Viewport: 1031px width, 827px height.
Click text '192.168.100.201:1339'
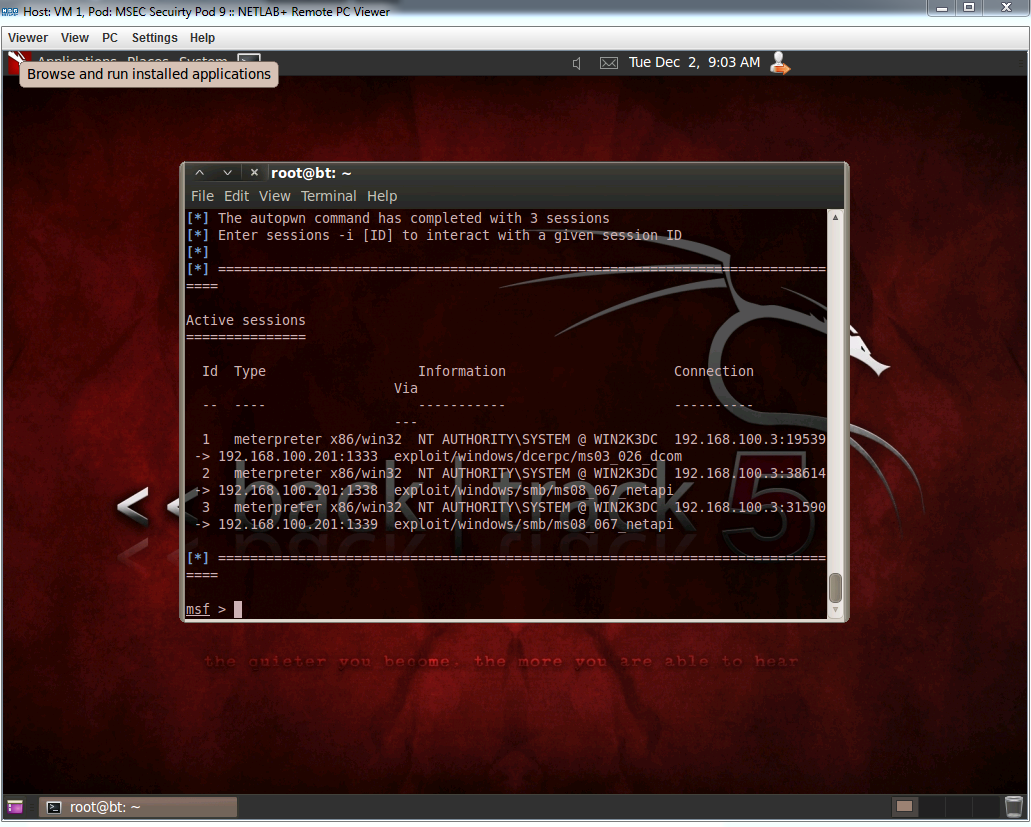click(x=298, y=525)
